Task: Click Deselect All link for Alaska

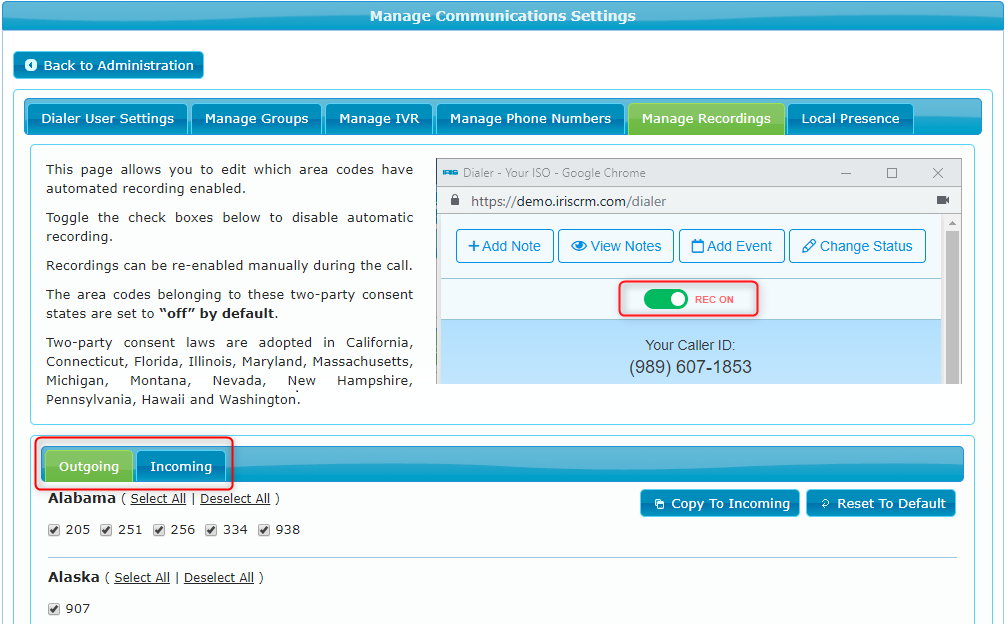Action: pos(219,577)
